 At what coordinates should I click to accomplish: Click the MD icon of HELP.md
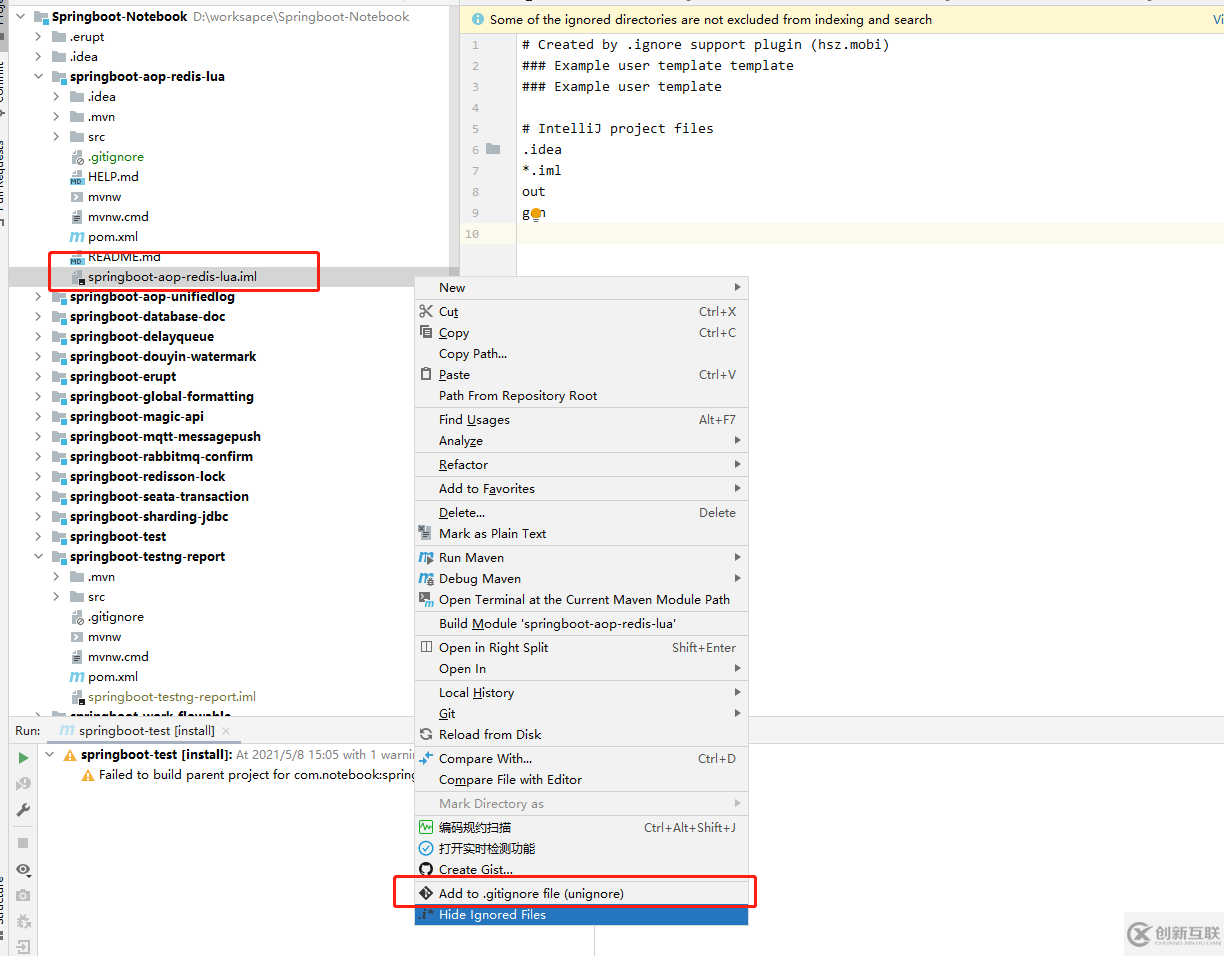(x=77, y=177)
